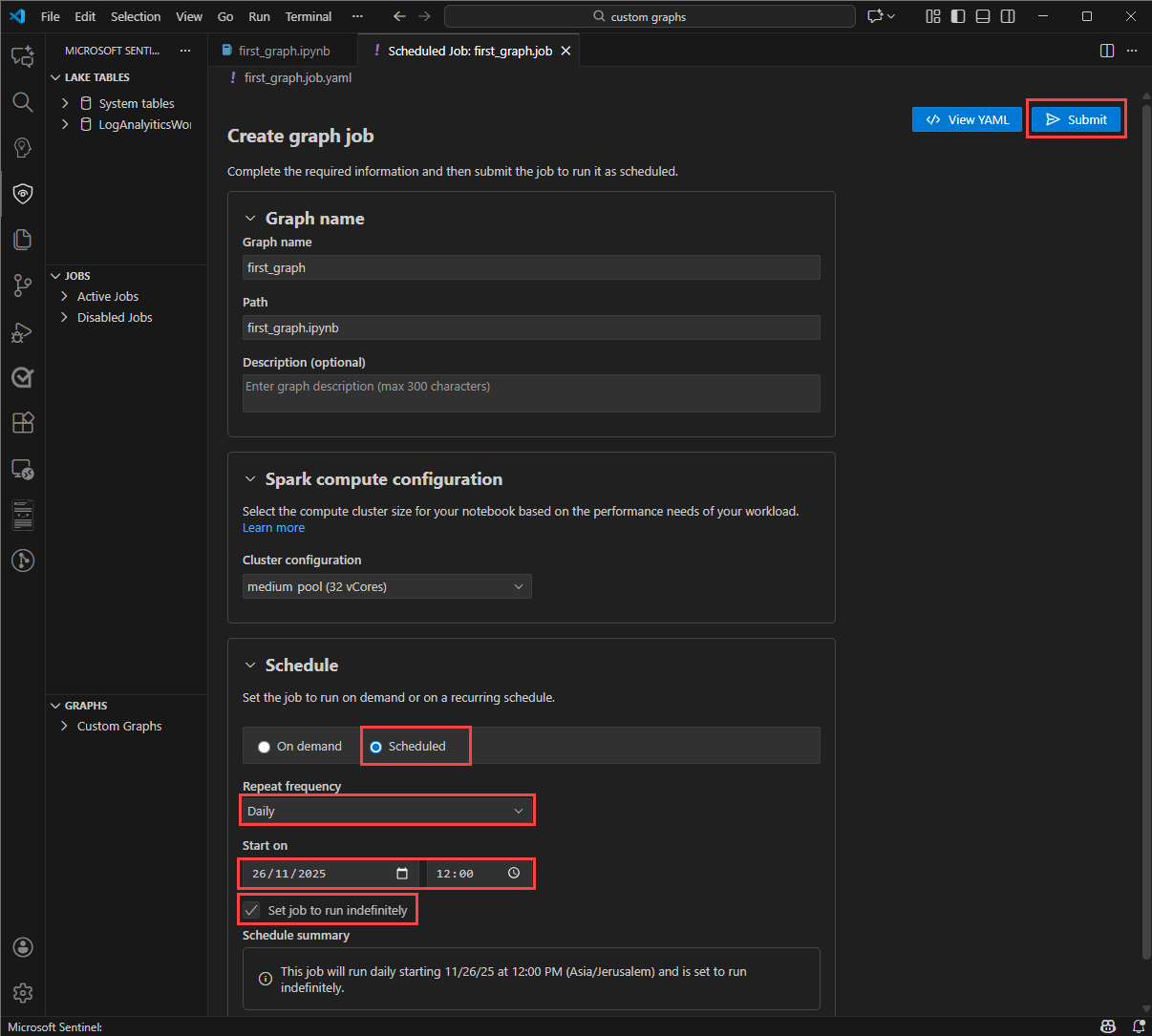The height and width of the screenshot is (1036, 1152).
Task: Select the Scheduled radio option
Action: 376,747
